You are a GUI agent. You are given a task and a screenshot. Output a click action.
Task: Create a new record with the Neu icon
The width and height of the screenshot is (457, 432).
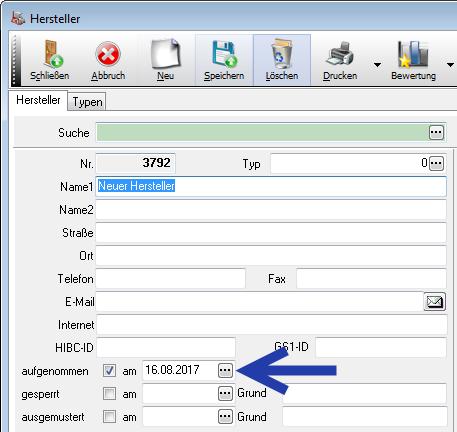166,54
